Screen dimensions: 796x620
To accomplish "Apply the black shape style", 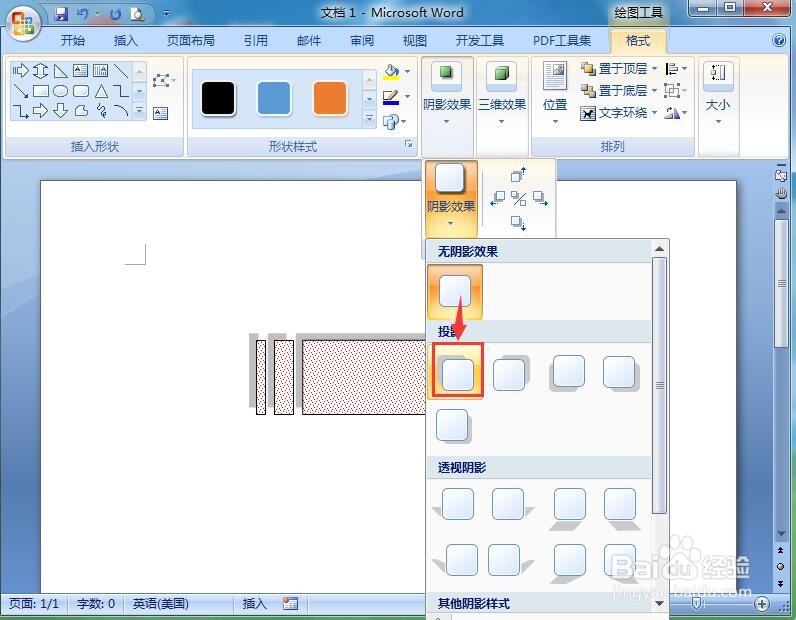I will pyautogui.click(x=218, y=98).
